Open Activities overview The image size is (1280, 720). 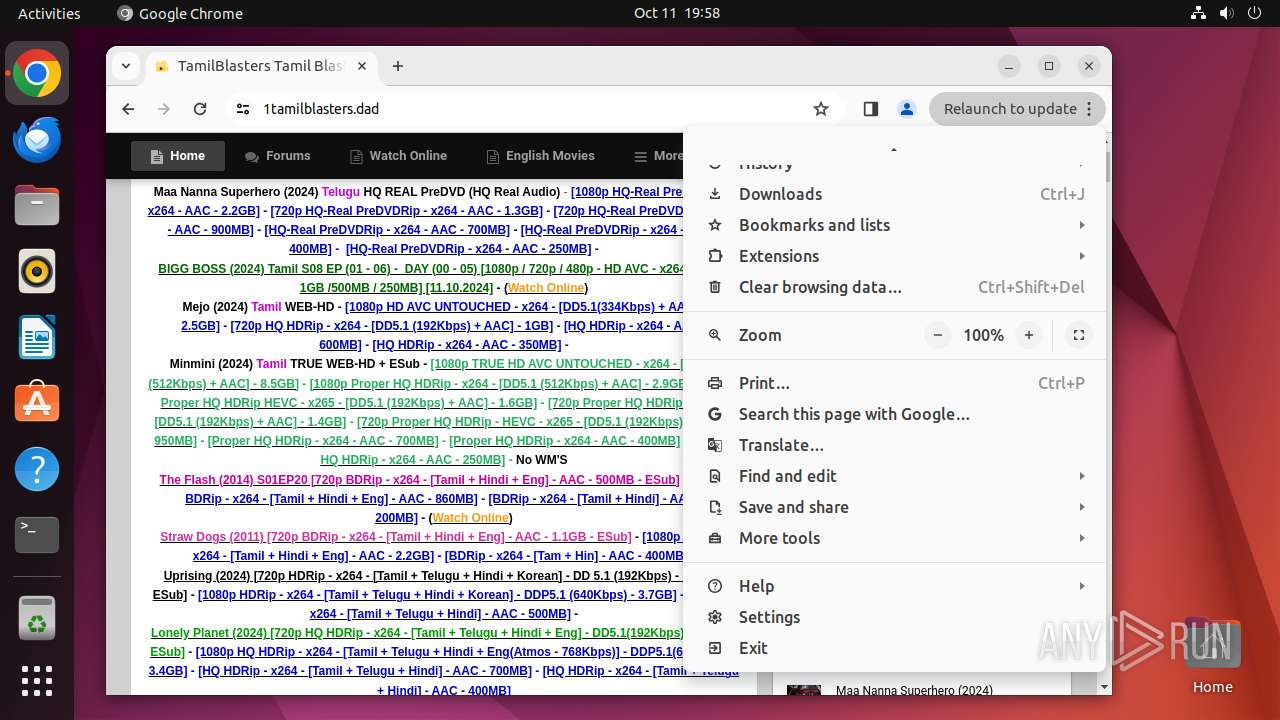click(x=49, y=13)
